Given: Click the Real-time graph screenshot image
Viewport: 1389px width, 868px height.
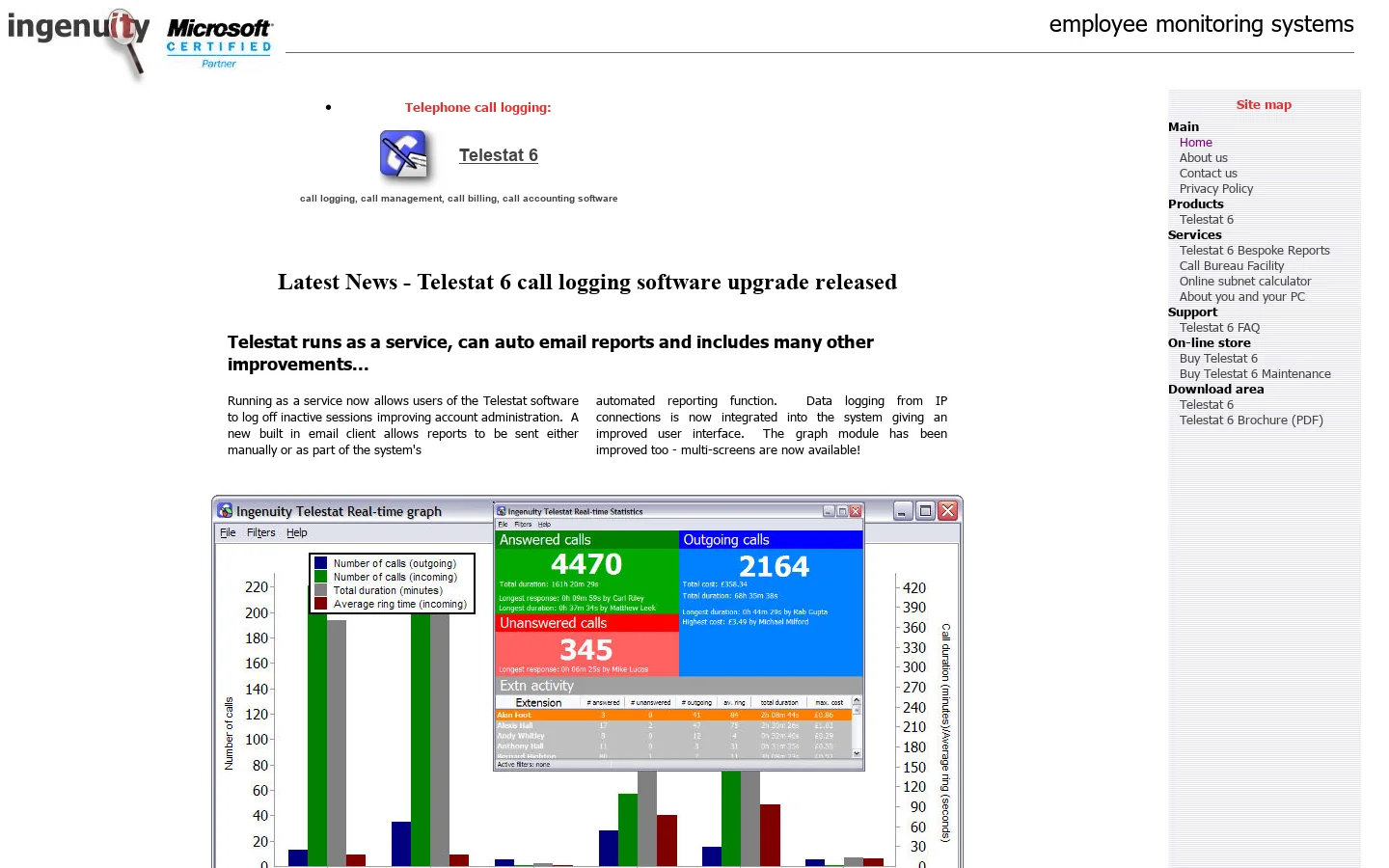Looking at the screenshot, I should (x=586, y=682).
